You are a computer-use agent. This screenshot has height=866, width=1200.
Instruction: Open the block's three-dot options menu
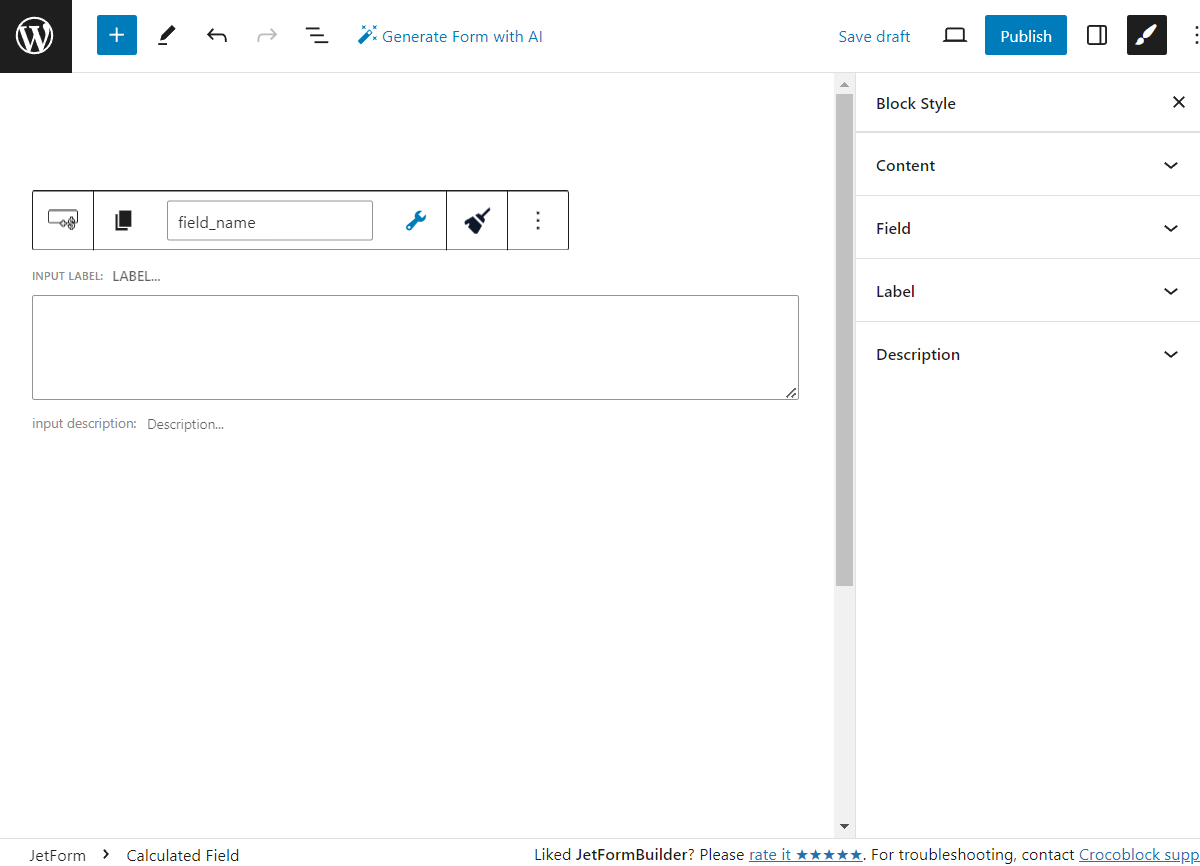pyautogui.click(x=538, y=220)
